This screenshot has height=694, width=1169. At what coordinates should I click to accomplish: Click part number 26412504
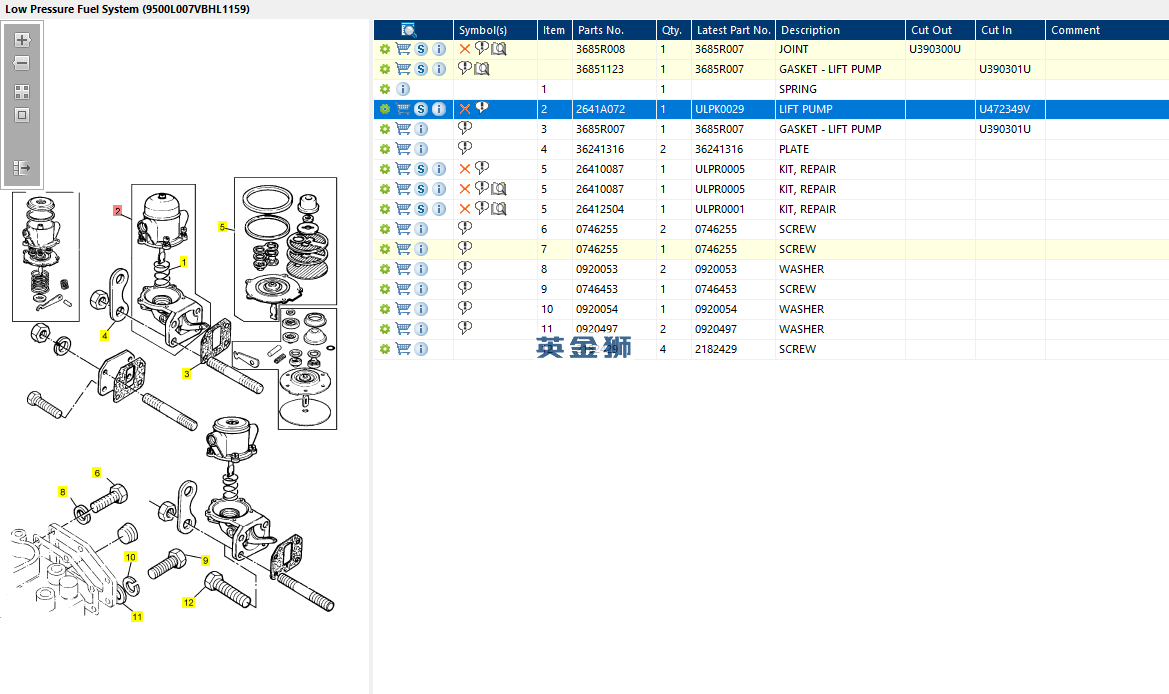point(599,209)
